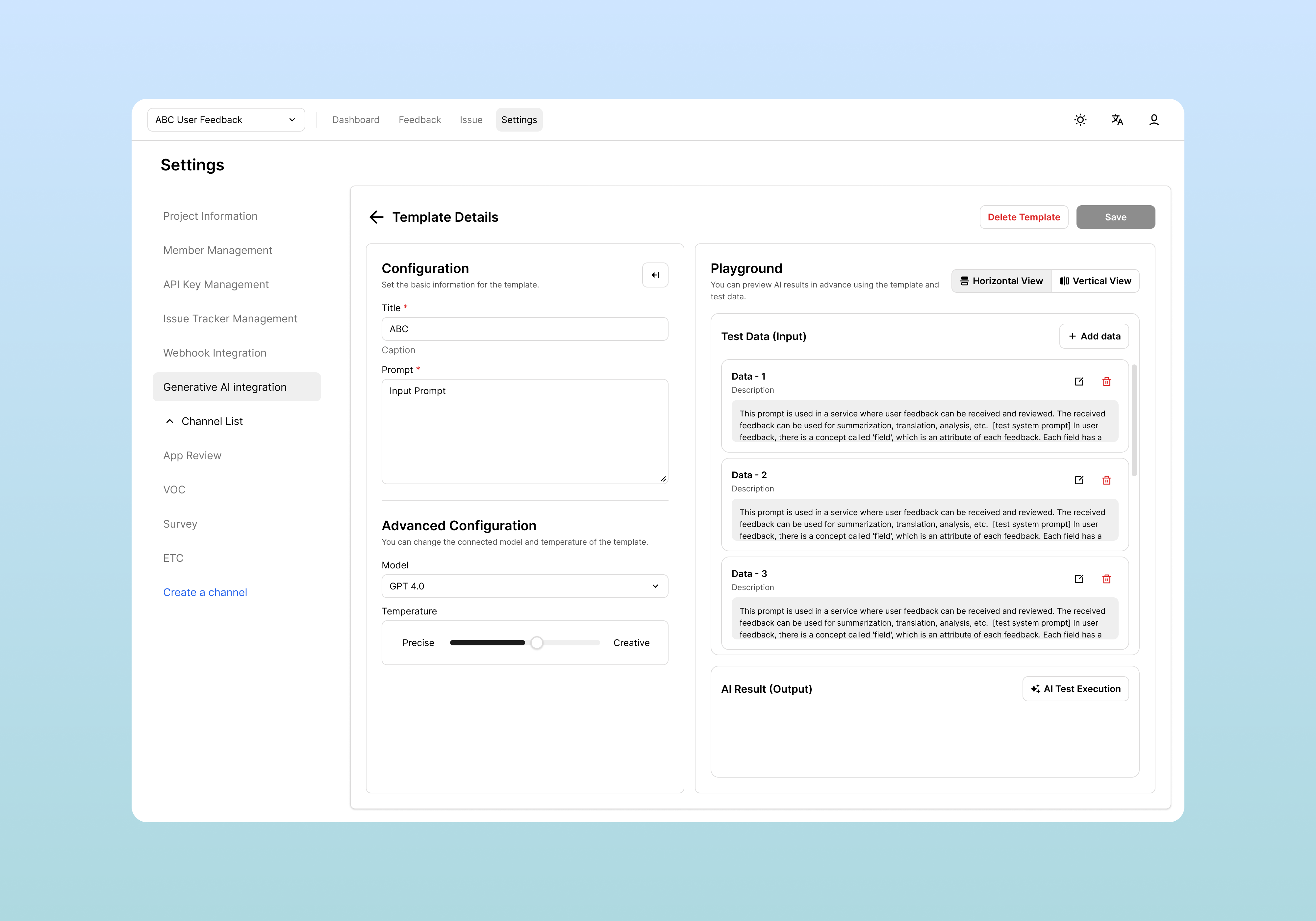Open the language translation icon
This screenshot has height=921, width=1316.
click(x=1117, y=120)
